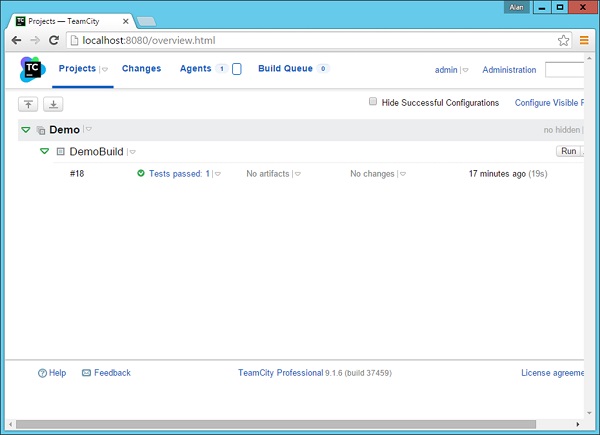600x435 pixels.
Task: Collapse the Demo project tree
Action: click(25, 130)
